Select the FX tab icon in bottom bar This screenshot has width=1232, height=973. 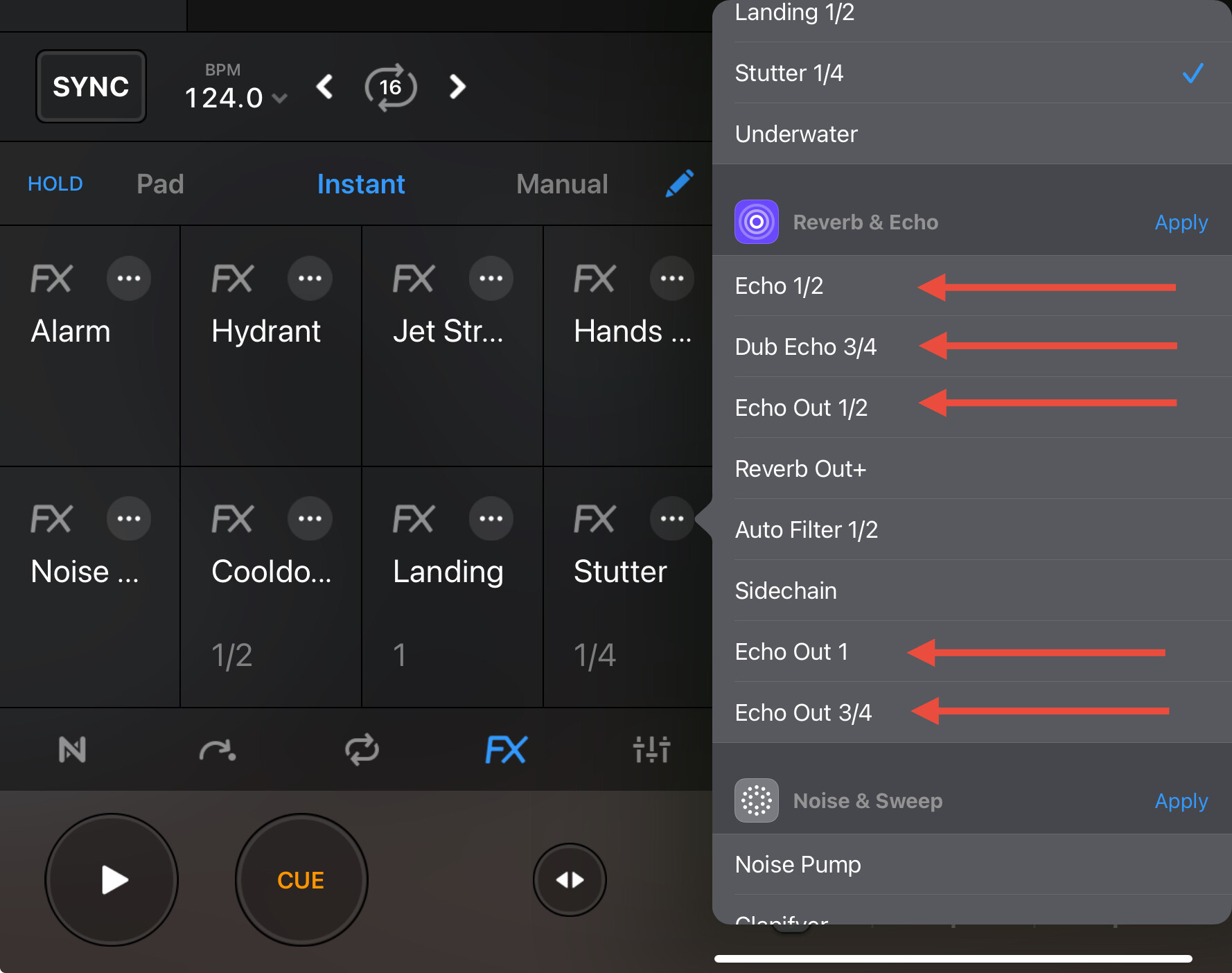(x=507, y=749)
